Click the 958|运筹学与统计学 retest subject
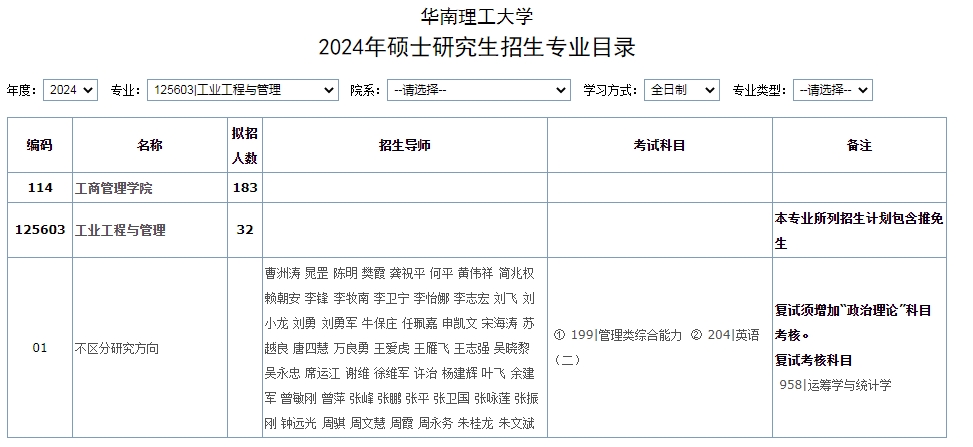This screenshot has width=973, height=447. (835, 385)
